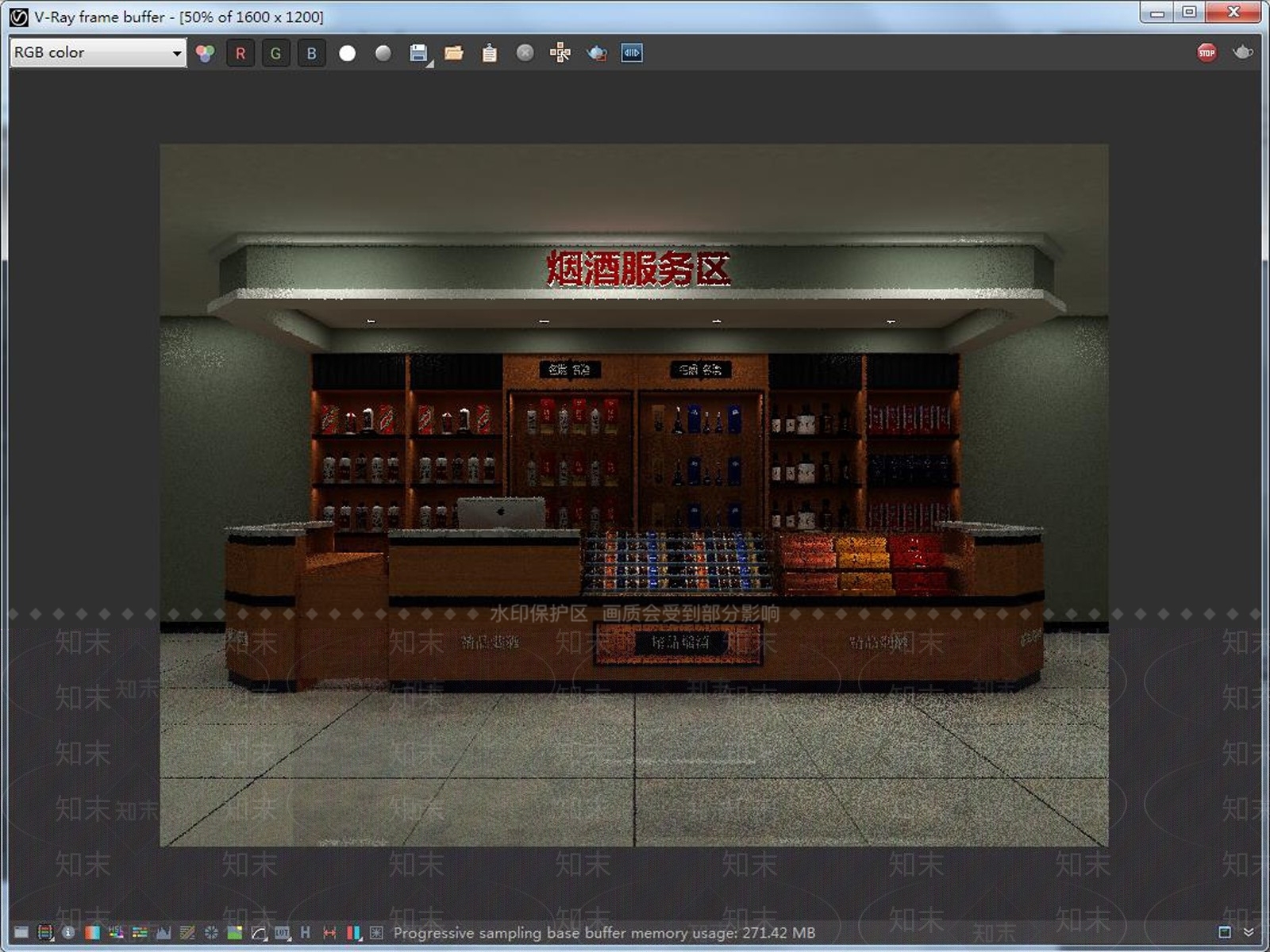Click the rendered store image preview
Image resolution: width=1270 pixels, height=952 pixels.
tap(634, 495)
